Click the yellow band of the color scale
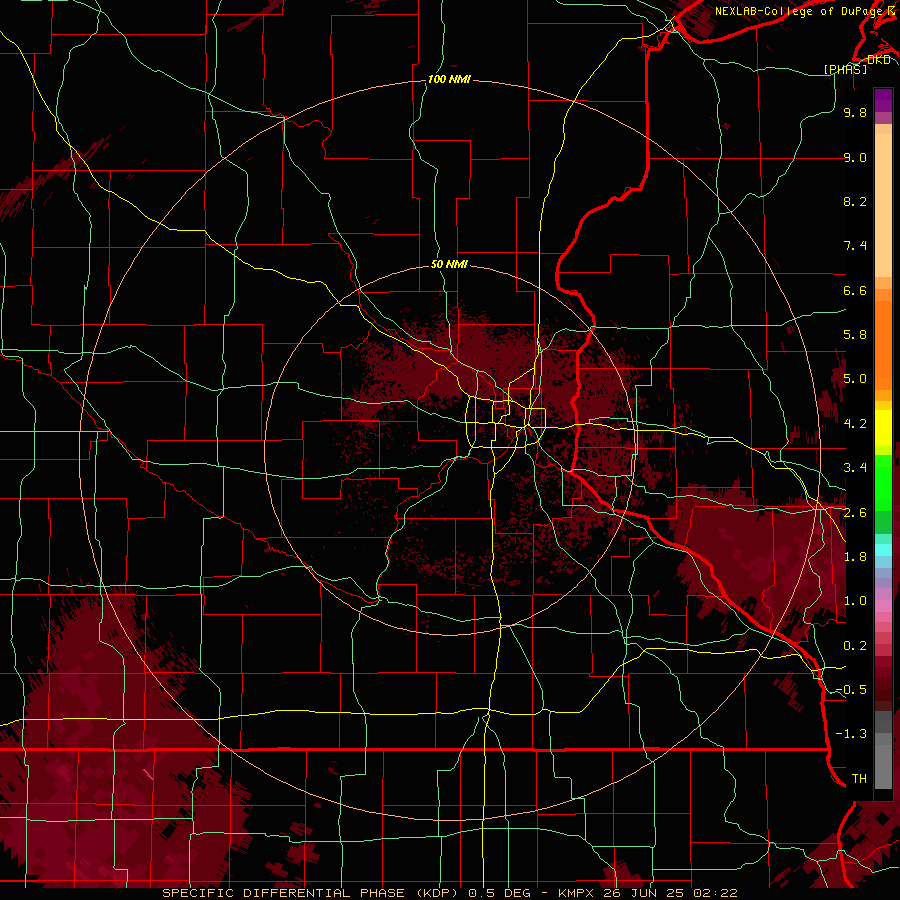Image resolution: width=900 pixels, height=900 pixels. [x=883, y=428]
